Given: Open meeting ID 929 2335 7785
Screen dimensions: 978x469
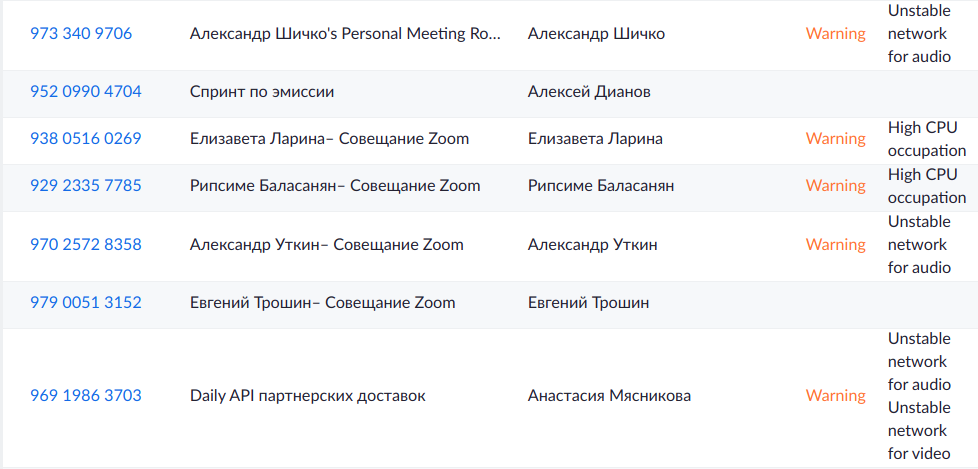Looking at the screenshot, I should pos(85,186).
